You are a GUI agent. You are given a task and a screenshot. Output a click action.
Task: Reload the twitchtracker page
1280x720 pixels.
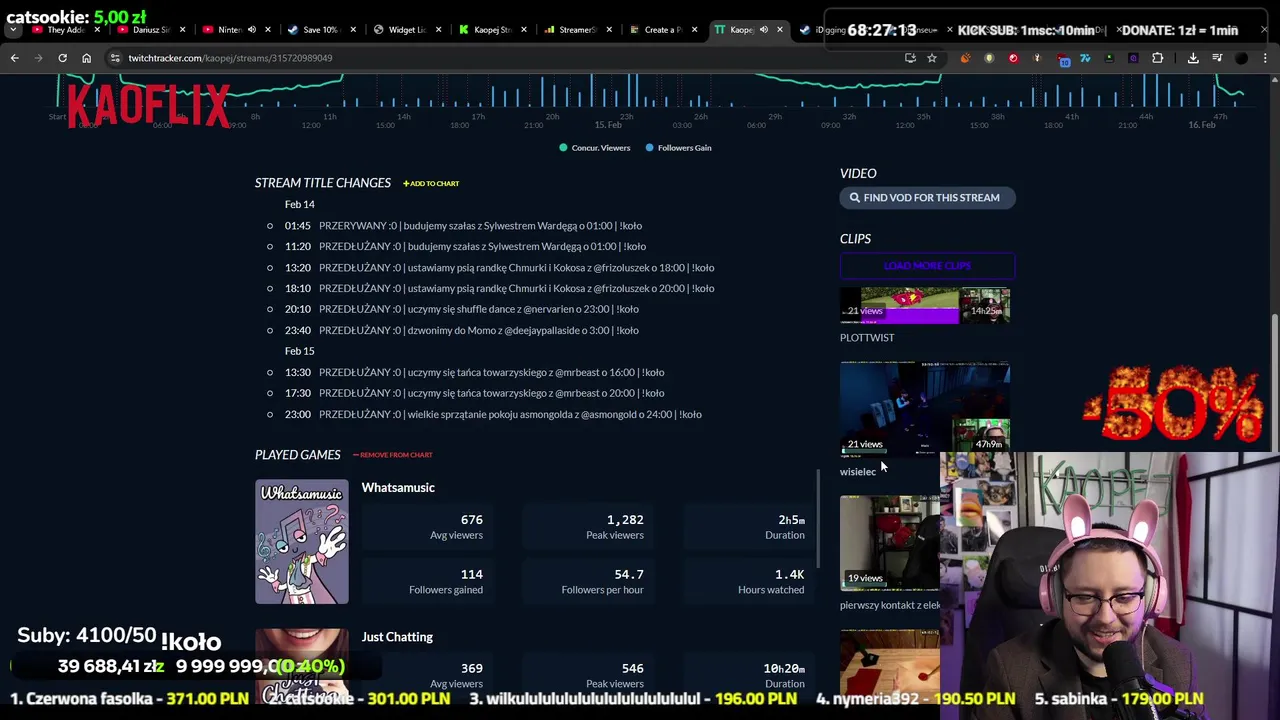[62, 58]
